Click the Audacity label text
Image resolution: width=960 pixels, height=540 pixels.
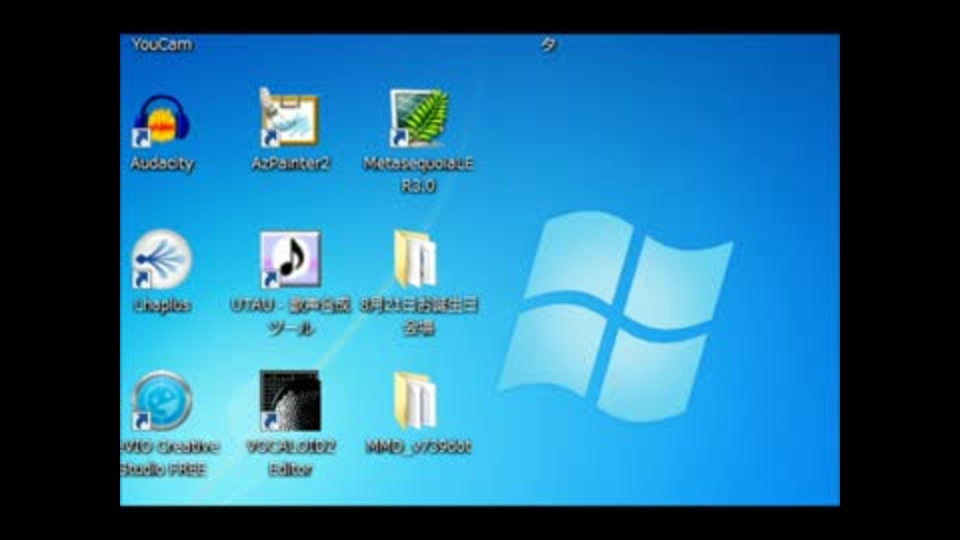(162, 163)
